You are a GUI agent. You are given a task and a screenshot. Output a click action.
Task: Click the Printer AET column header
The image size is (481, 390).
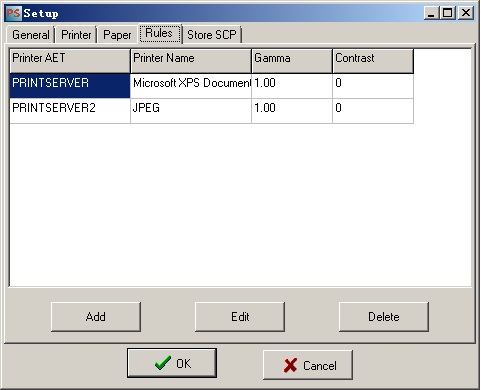click(x=70, y=61)
